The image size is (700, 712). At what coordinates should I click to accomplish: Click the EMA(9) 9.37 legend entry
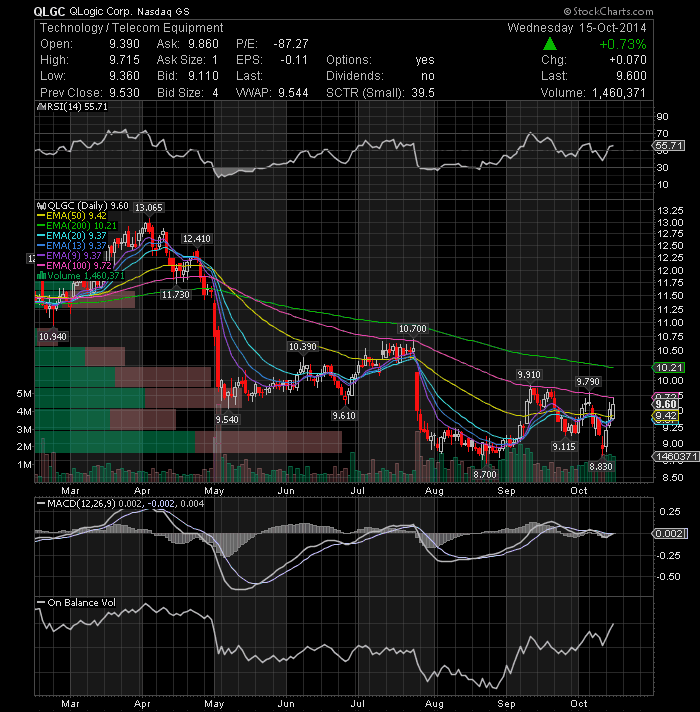(x=74, y=256)
